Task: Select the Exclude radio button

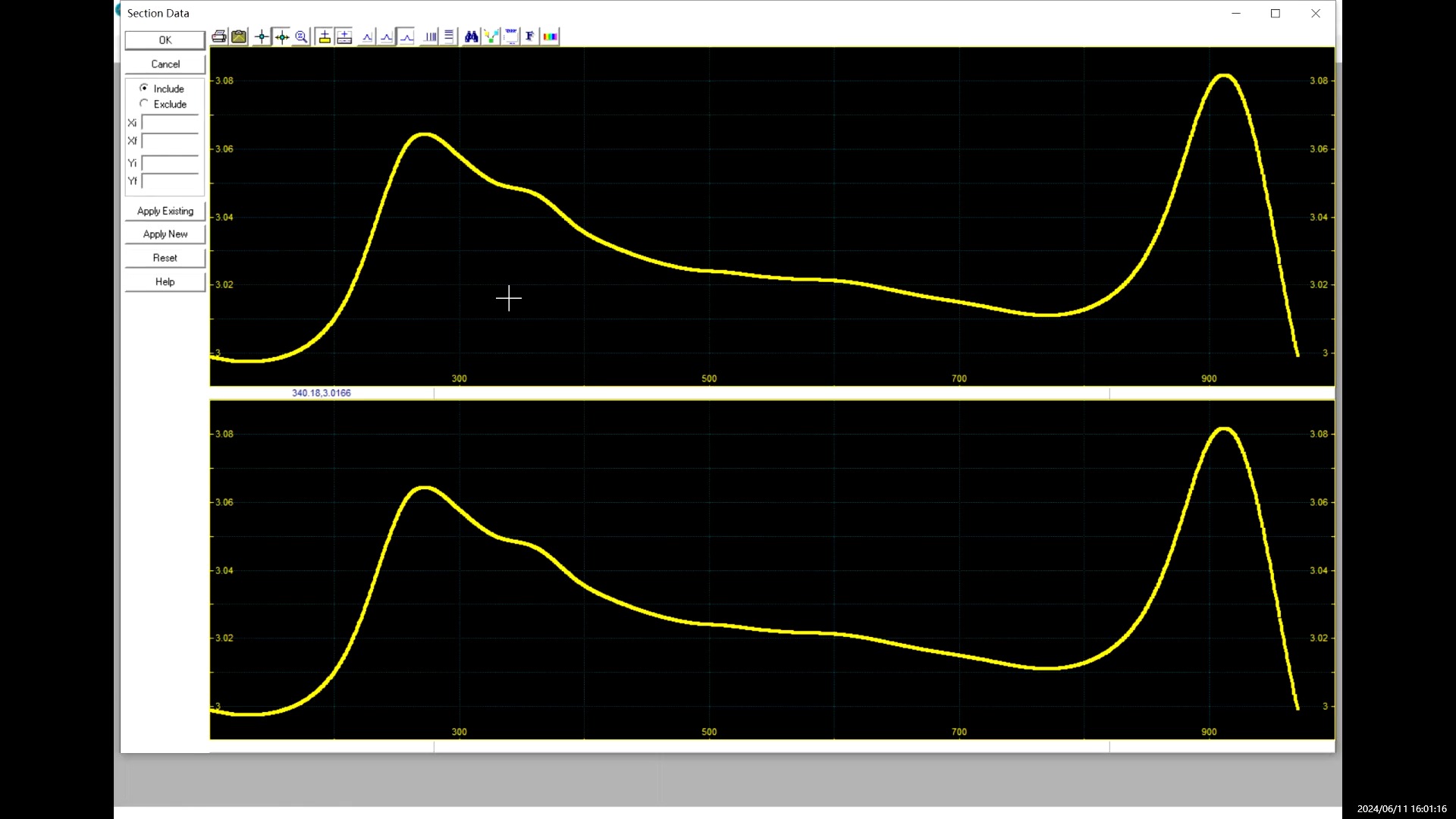Action: (x=144, y=104)
